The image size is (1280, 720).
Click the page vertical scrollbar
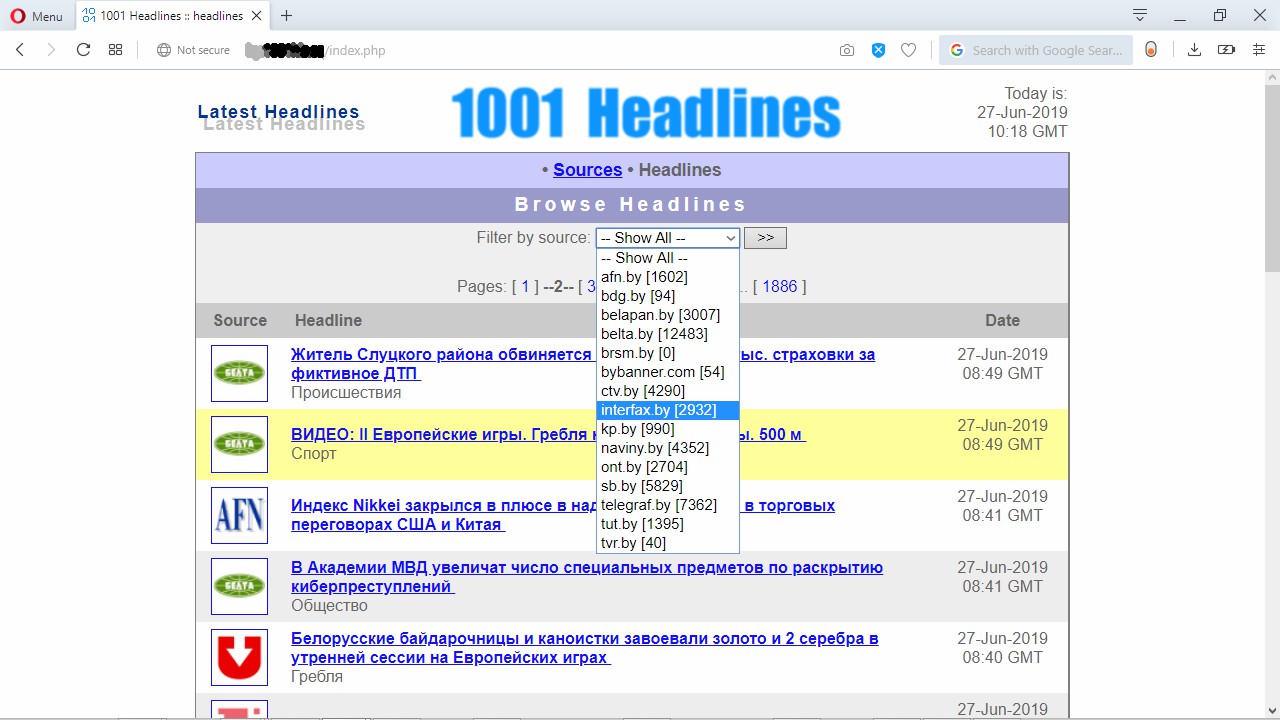[1272, 393]
